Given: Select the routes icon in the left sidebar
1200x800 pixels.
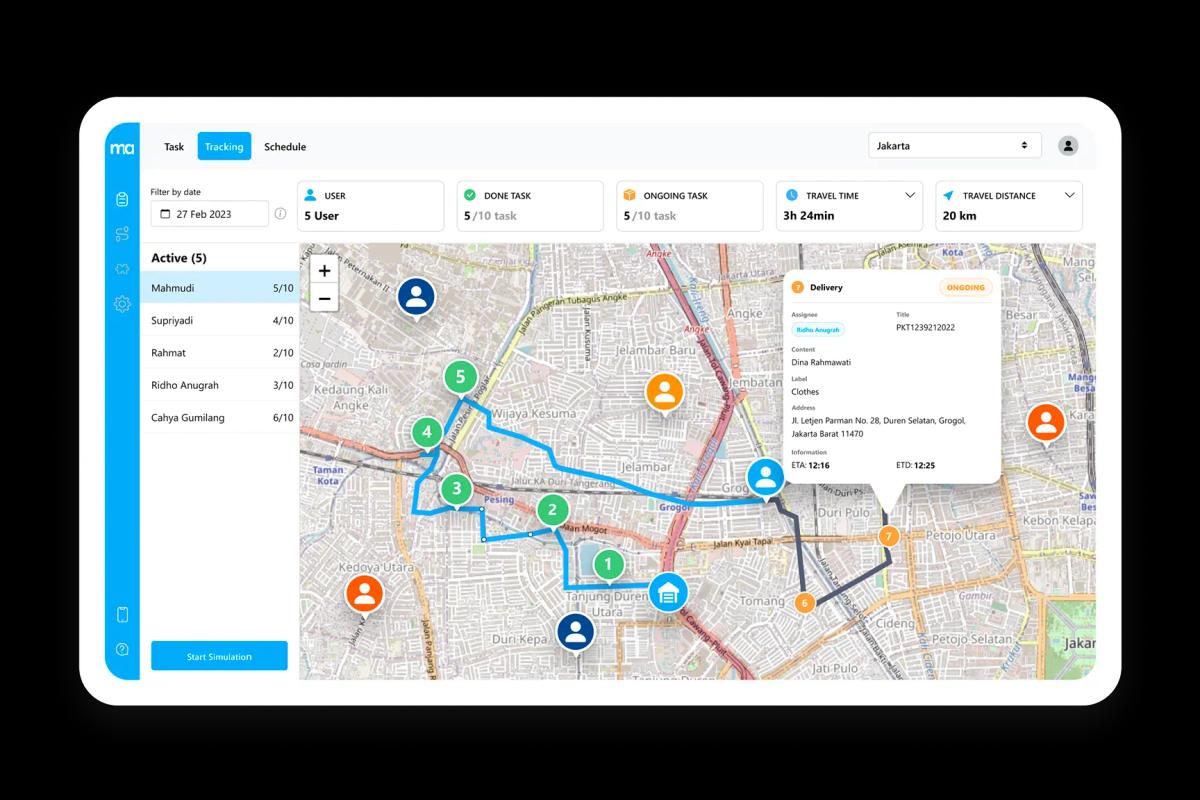Looking at the screenshot, I should pos(122,234).
